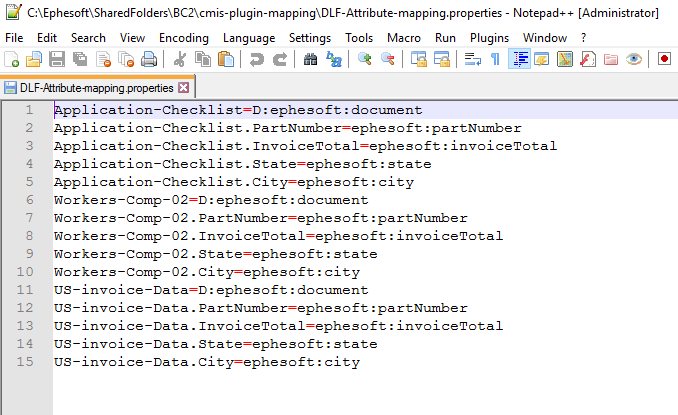Click text 'US-invoice-Data=D:ephesoft:document'

(x=211, y=290)
